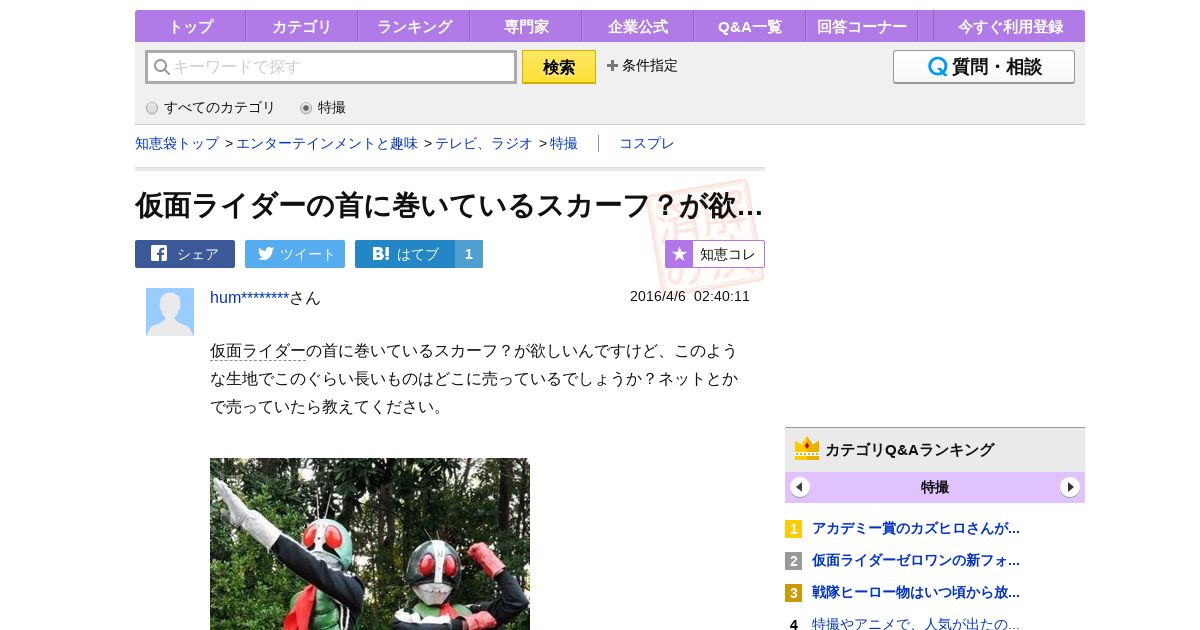The width and height of the screenshot is (1200, 630).
Task: Click the 質問・相談 button
Action: (x=984, y=67)
